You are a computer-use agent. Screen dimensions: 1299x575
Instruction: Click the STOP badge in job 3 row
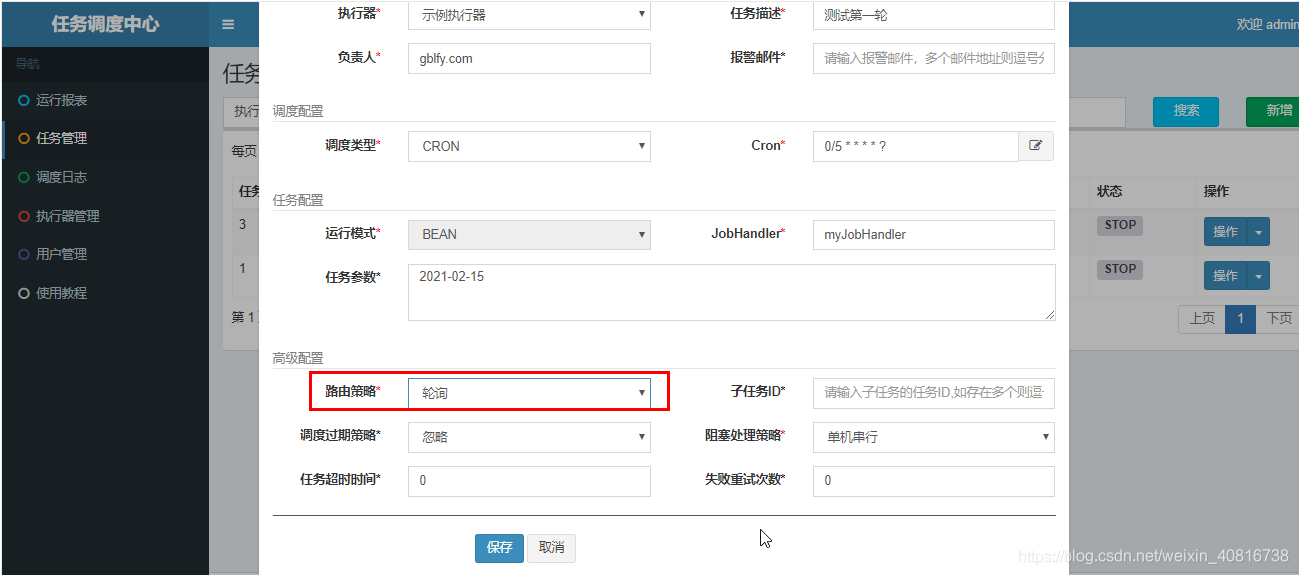(x=1120, y=225)
